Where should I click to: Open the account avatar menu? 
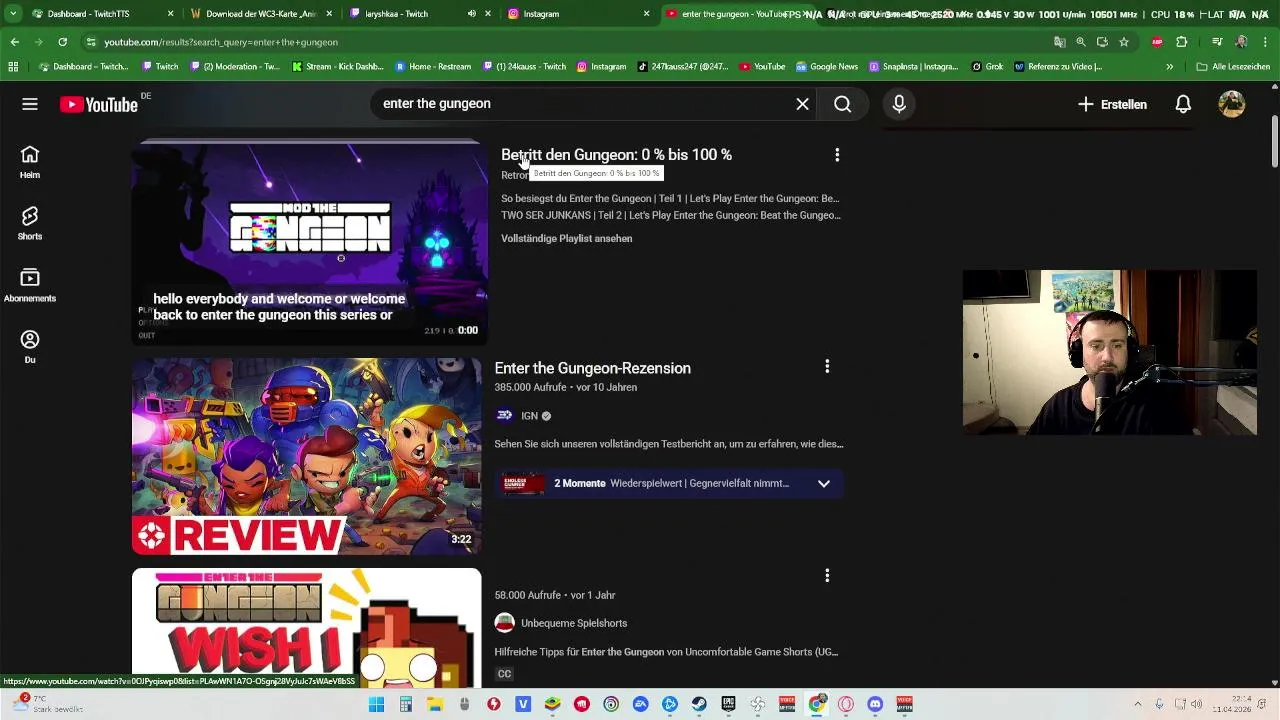pyautogui.click(x=1232, y=104)
